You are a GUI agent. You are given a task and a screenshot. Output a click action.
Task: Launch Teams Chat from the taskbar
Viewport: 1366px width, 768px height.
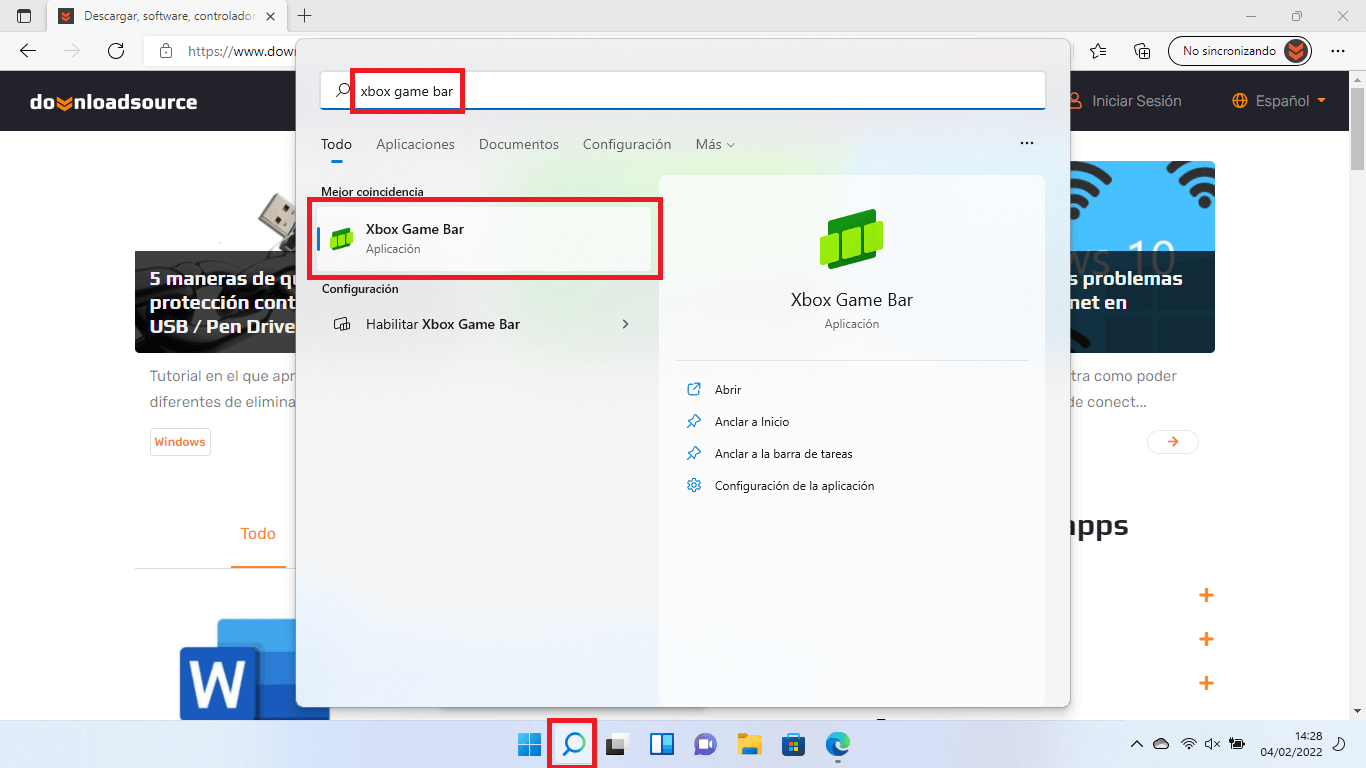pyautogui.click(x=705, y=744)
